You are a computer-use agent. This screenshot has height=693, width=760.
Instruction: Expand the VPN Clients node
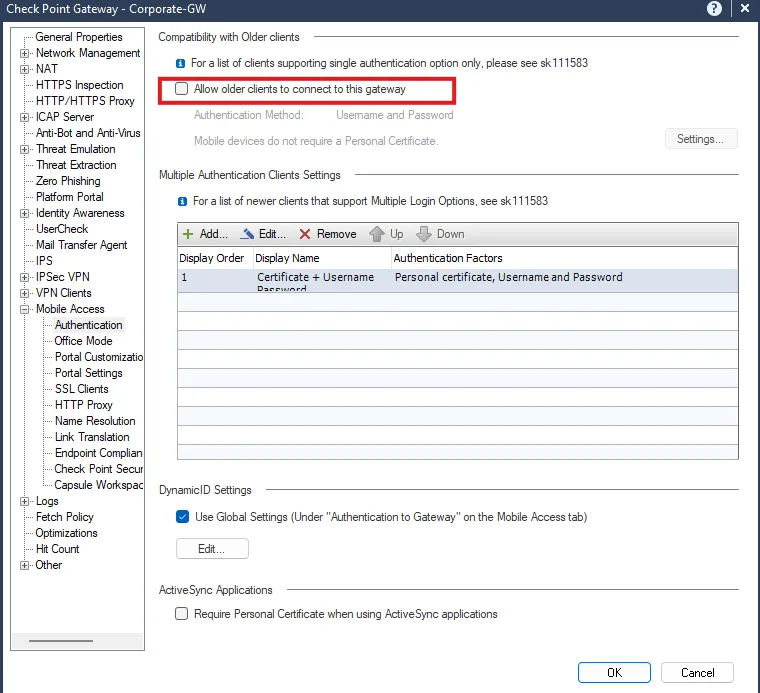(x=24, y=293)
